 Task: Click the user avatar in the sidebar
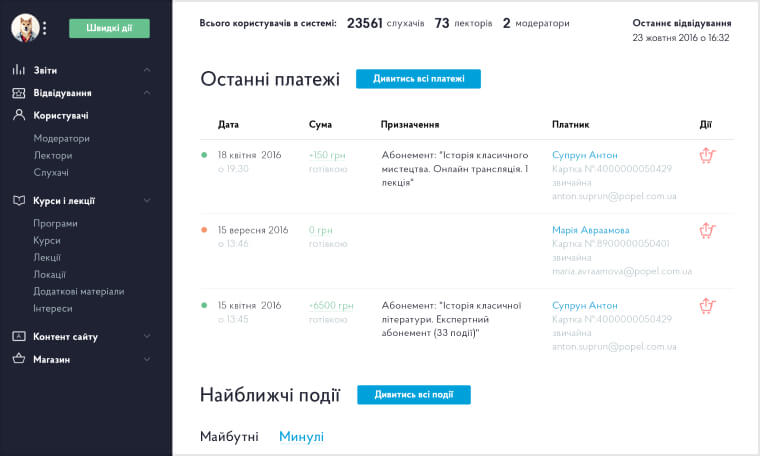(23, 29)
